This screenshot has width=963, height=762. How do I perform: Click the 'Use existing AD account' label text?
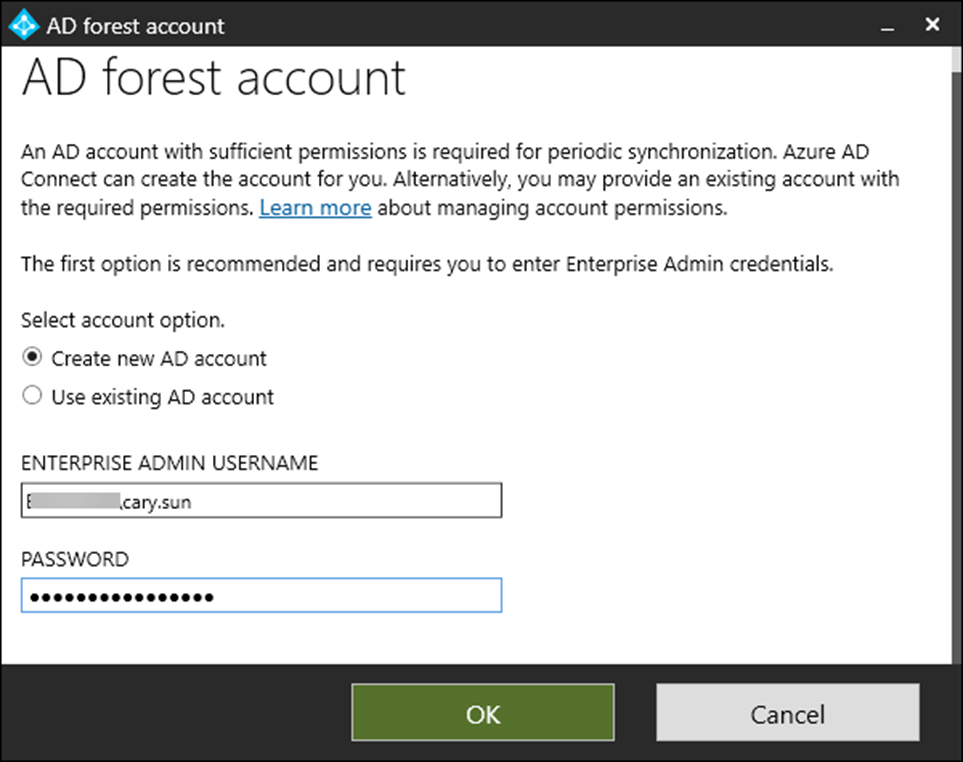[162, 397]
